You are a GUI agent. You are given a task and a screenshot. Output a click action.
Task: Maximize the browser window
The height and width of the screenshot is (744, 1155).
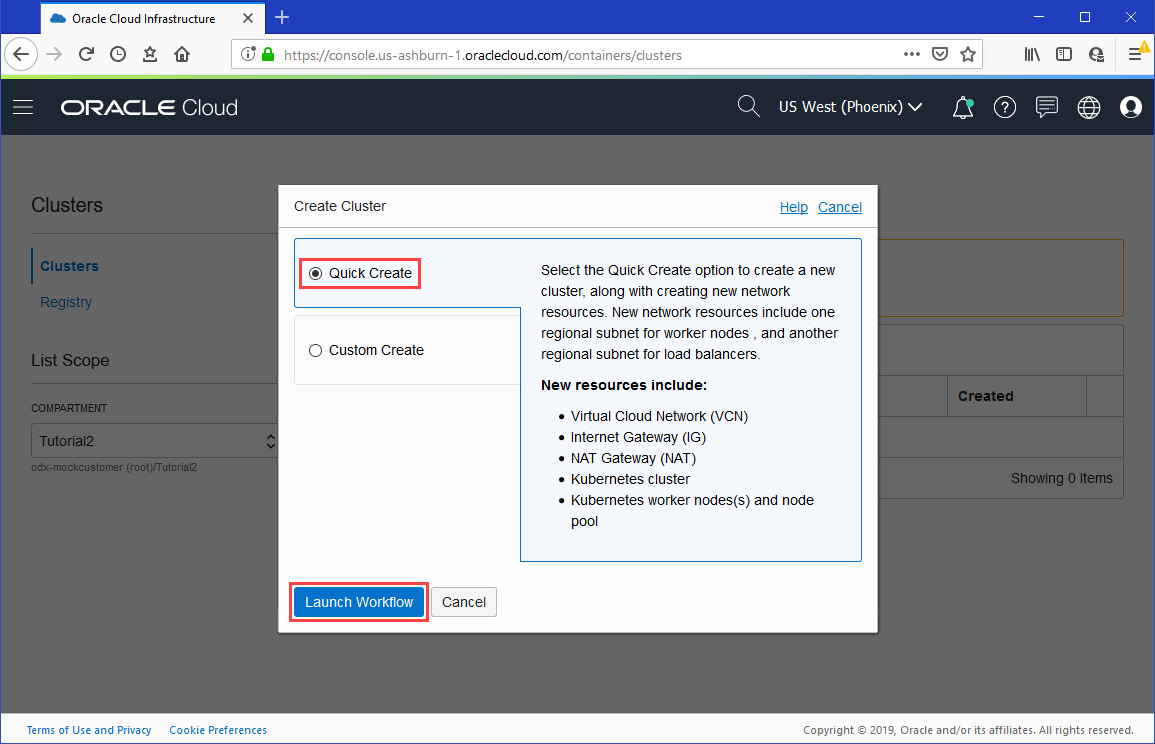click(1085, 17)
